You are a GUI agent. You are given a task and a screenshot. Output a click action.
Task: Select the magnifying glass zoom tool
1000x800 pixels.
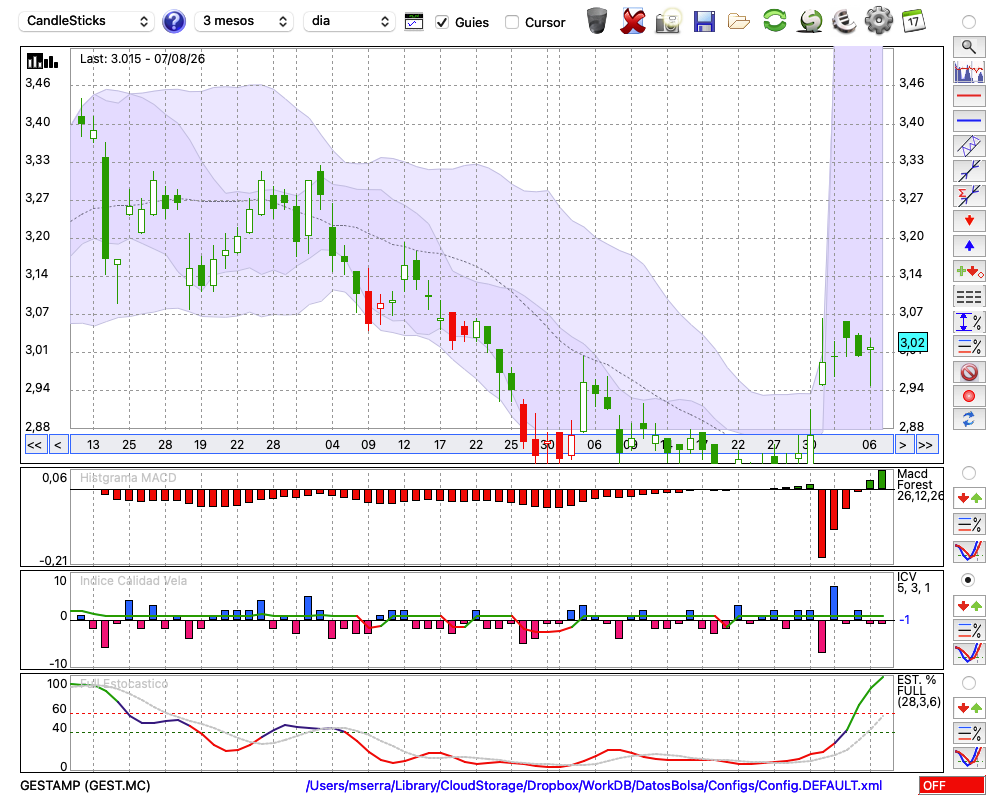pyautogui.click(x=969, y=47)
